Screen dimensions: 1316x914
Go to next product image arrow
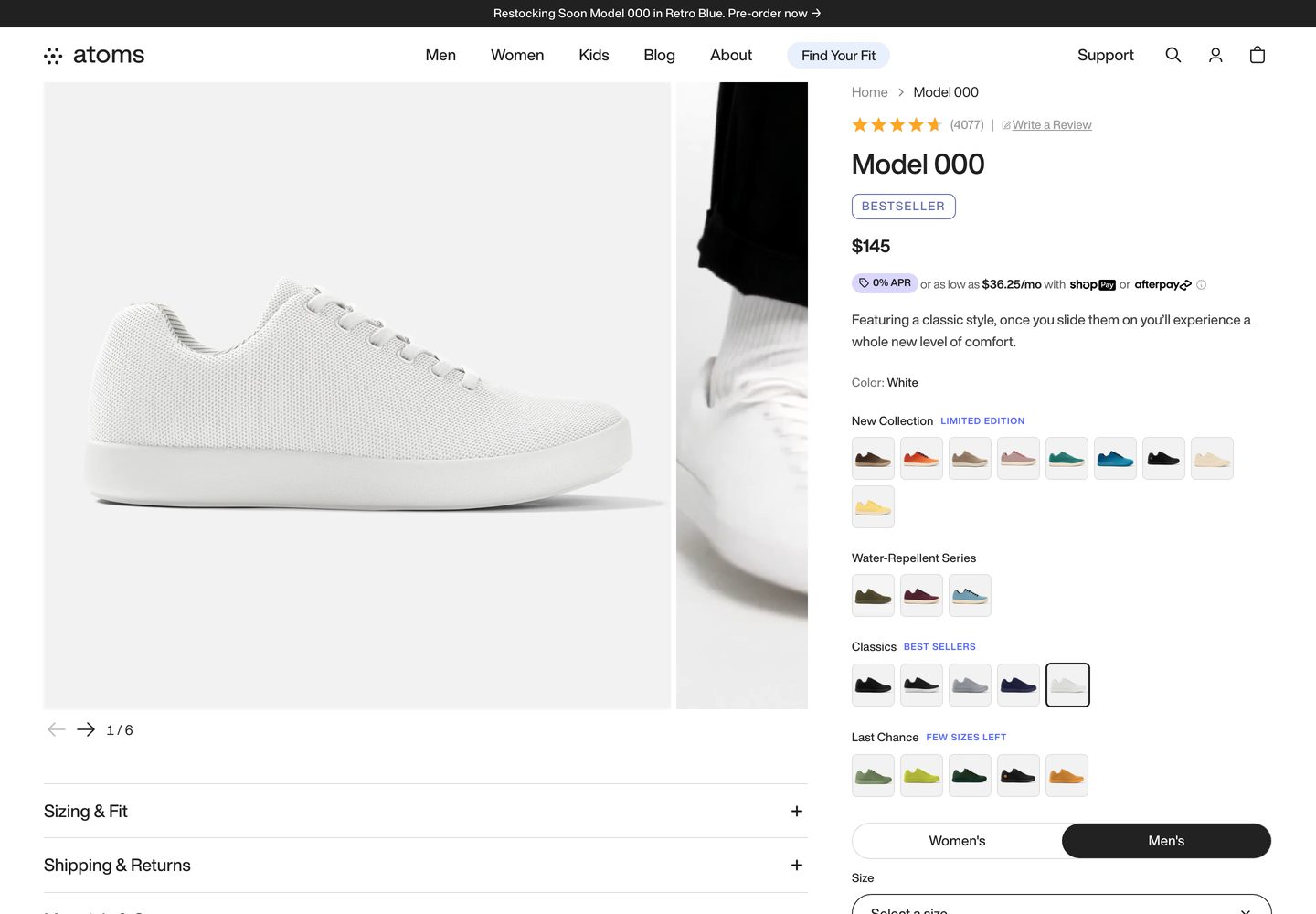[x=86, y=729]
